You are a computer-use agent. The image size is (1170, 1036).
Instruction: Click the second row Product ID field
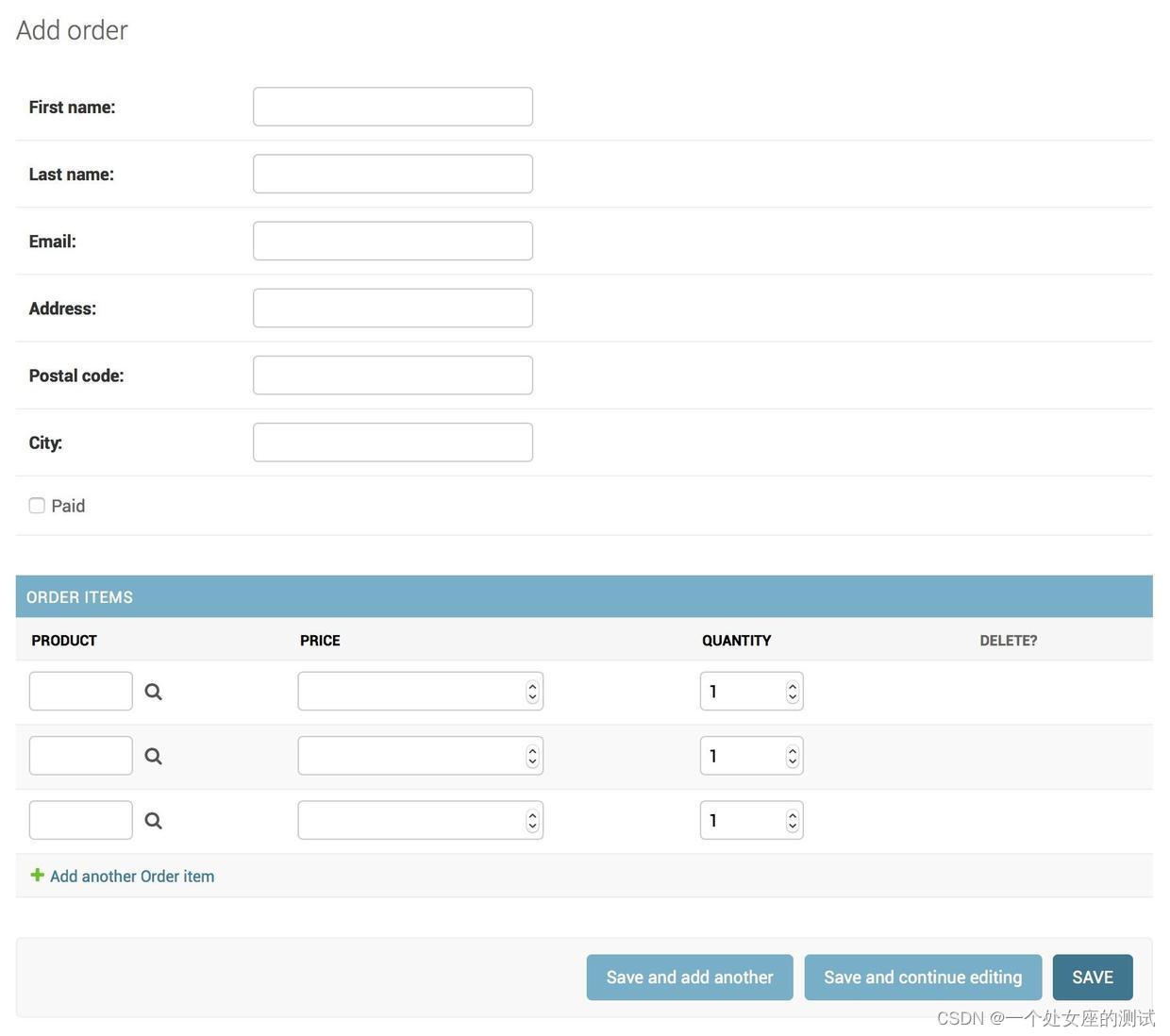[x=81, y=756]
